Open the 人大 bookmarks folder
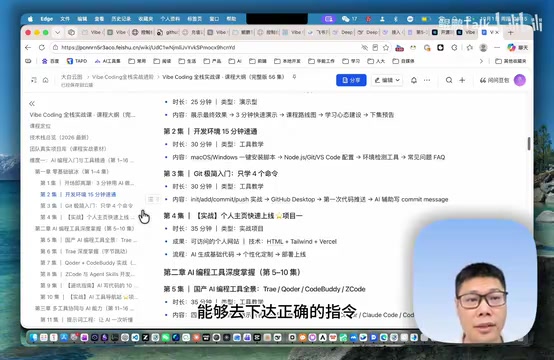 tap(376, 61)
